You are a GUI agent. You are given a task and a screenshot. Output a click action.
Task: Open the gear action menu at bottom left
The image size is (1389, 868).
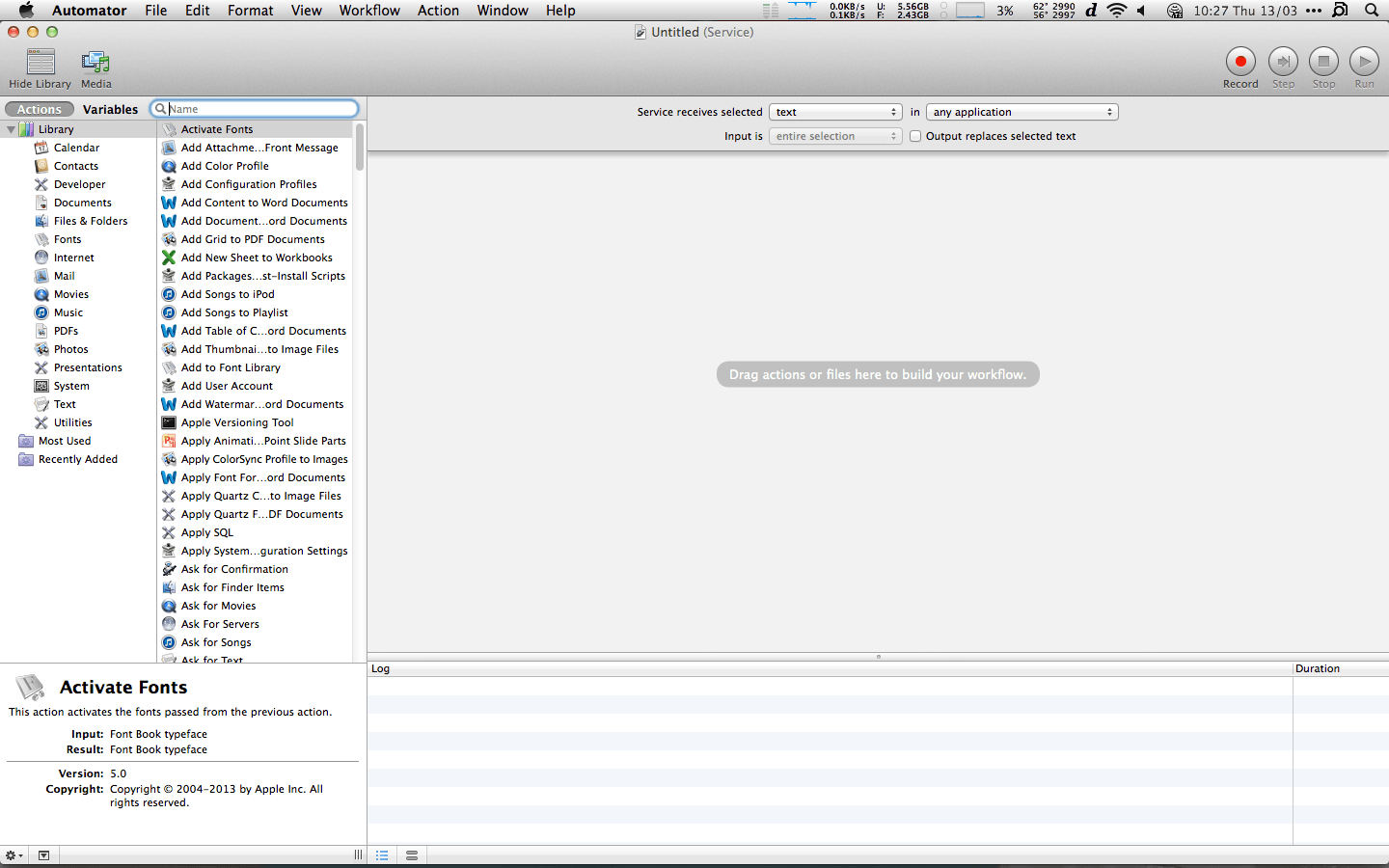pyautogui.click(x=14, y=855)
